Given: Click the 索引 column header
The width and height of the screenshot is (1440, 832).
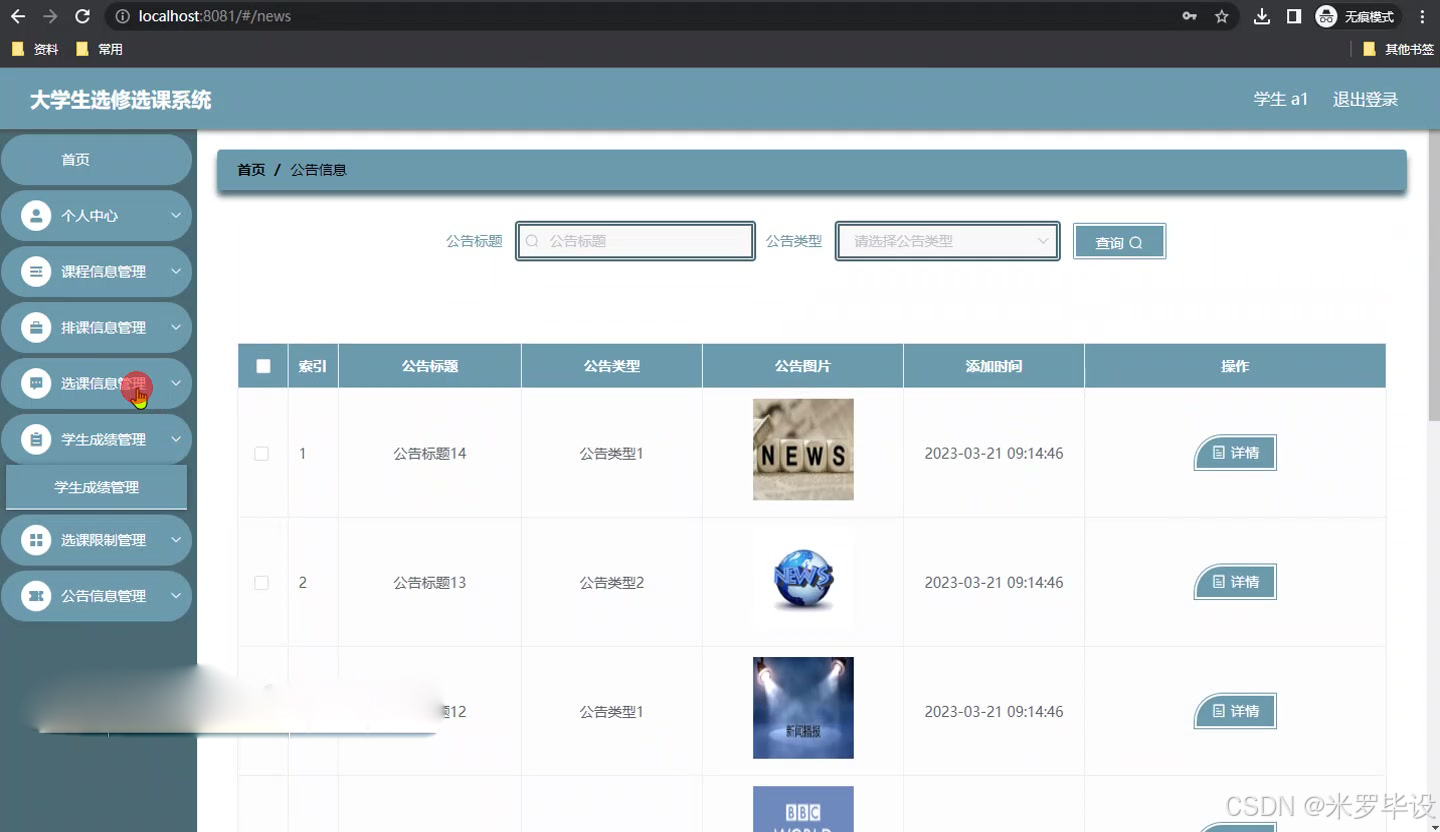Looking at the screenshot, I should tap(313, 366).
